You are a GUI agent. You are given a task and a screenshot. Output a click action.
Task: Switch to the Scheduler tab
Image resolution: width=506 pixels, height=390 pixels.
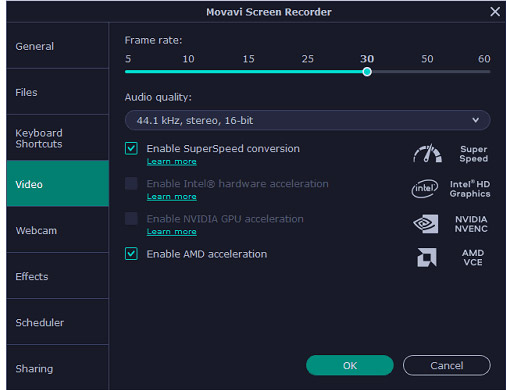point(57,322)
